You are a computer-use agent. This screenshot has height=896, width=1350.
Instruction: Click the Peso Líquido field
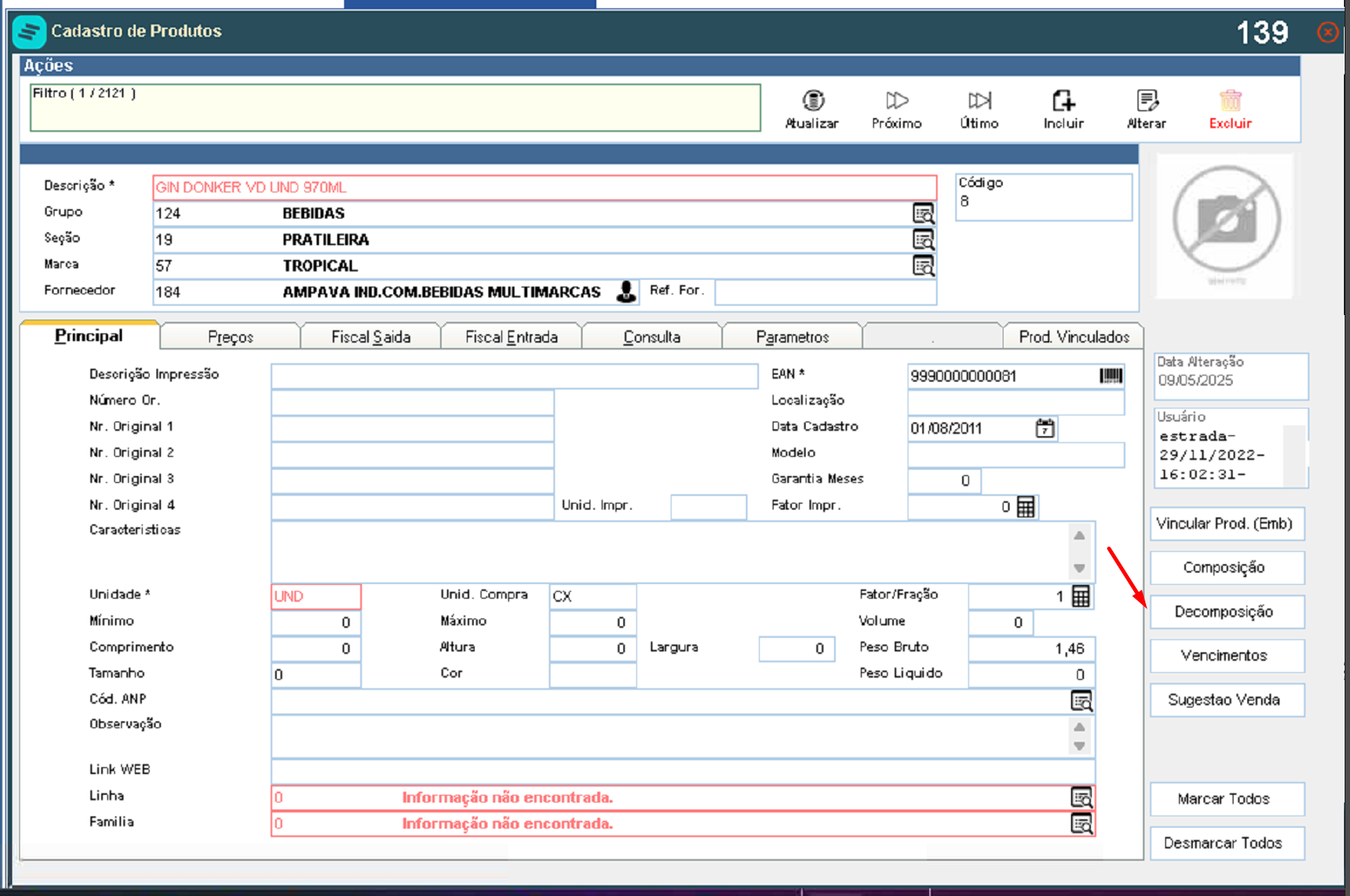click(1032, 675)
